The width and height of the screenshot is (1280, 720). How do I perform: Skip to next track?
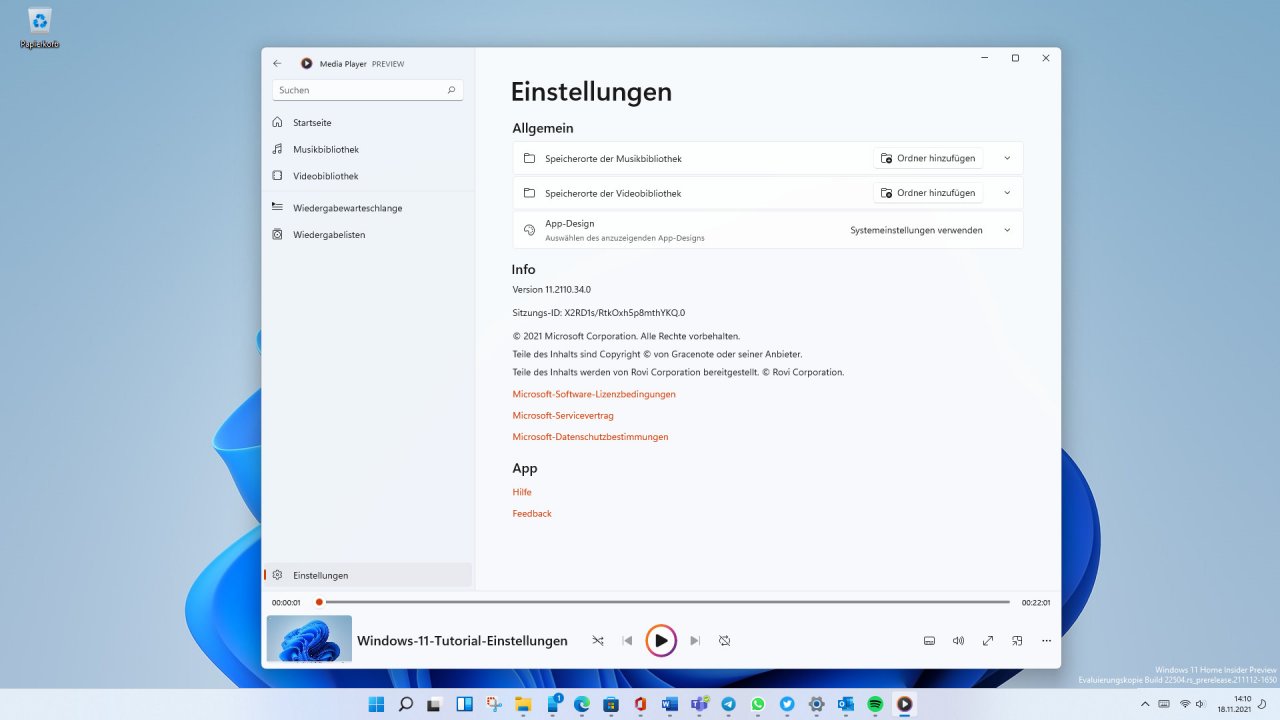[695, 640]
